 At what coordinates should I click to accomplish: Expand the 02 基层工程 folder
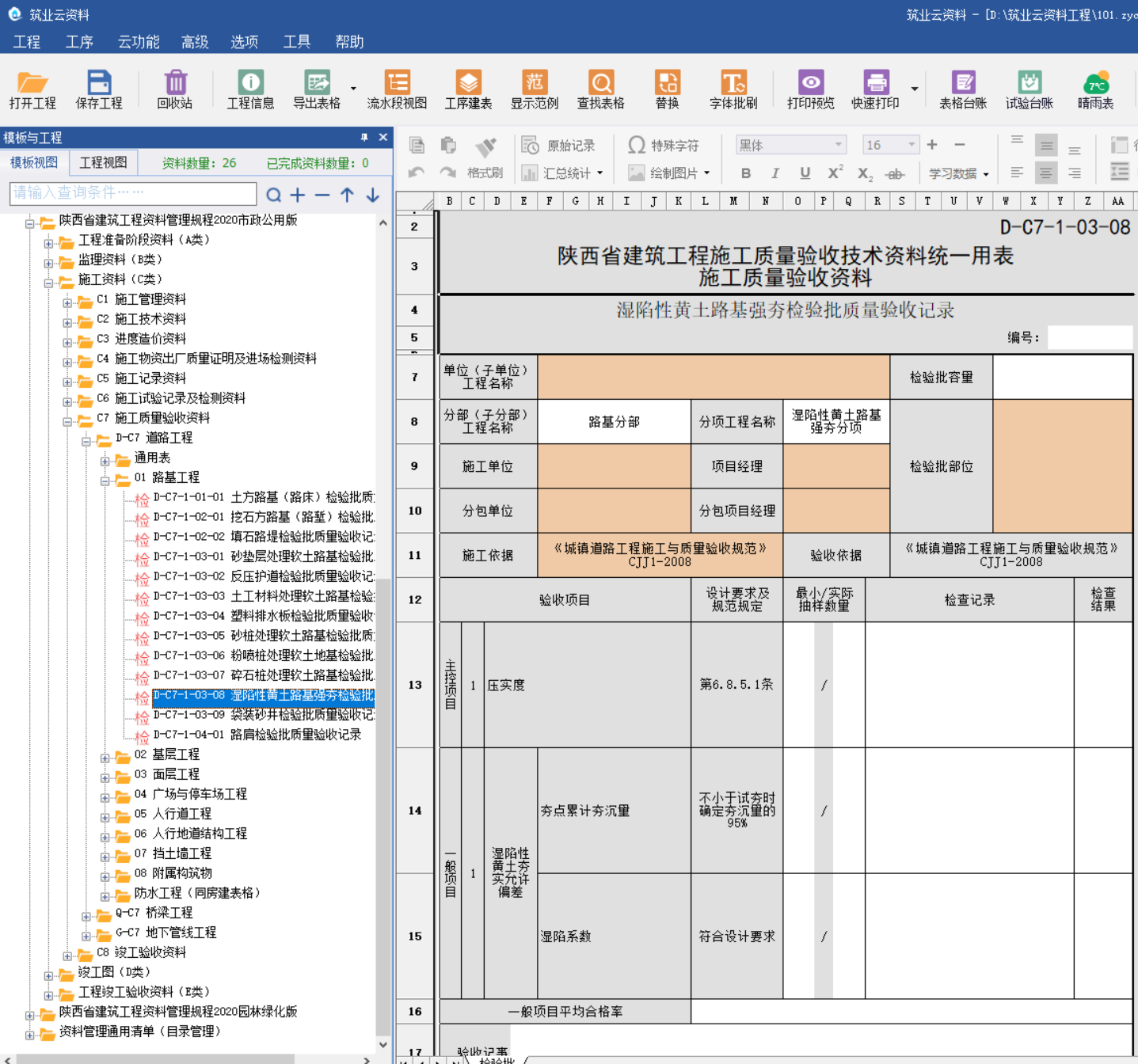pyautogui.click(x=105, y=758)
